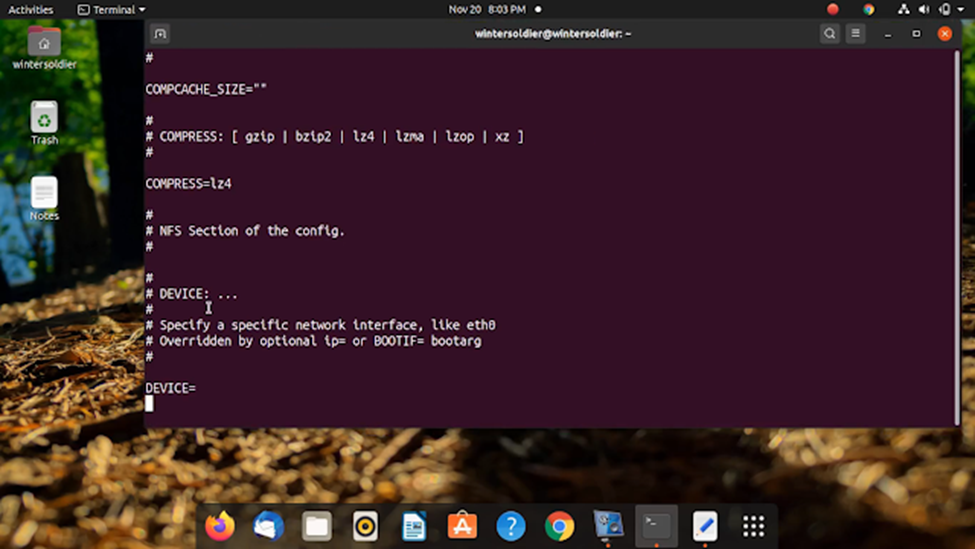Open the Help icon in dock

511,525
